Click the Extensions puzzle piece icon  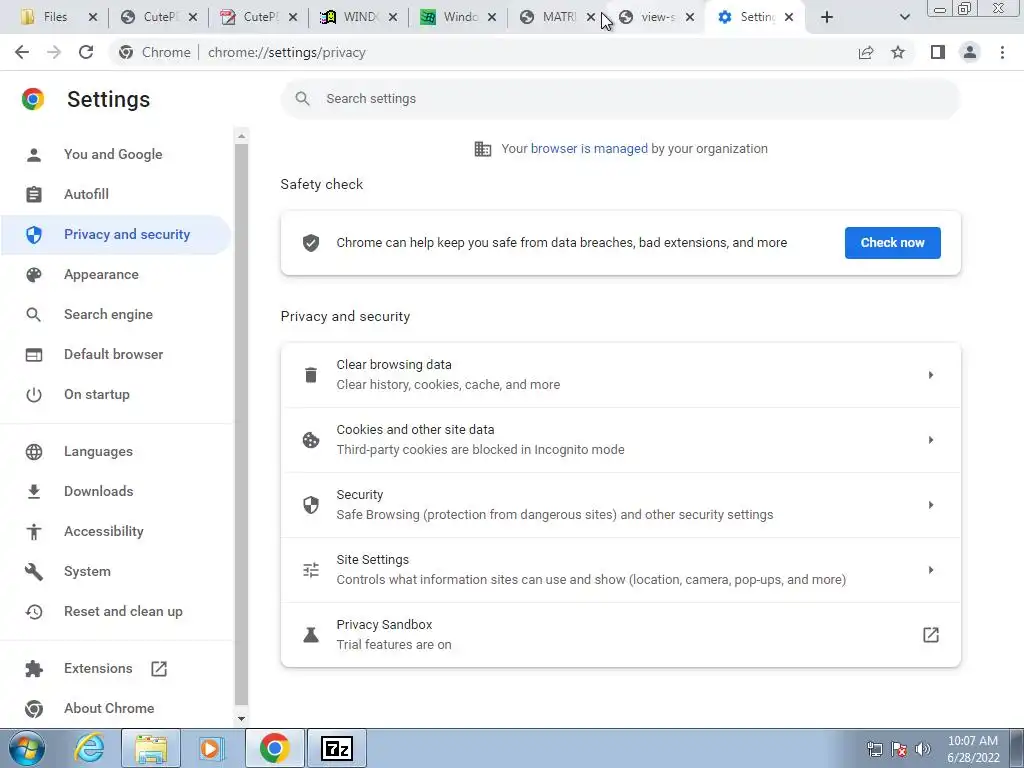33,668
